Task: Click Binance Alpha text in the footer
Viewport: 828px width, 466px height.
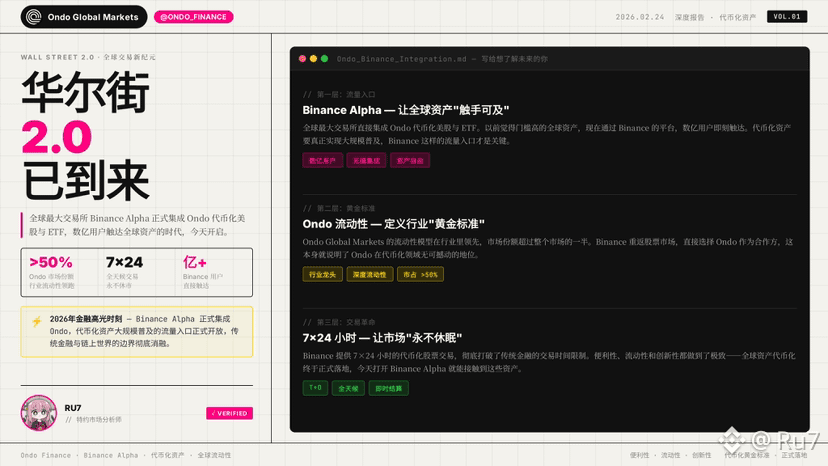Action: (x=110, y=455)
